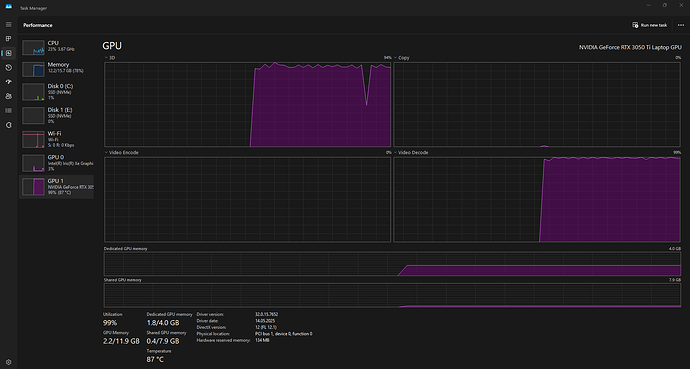Open the Video Encode engine dropdown
Image resolution: width=690 pixels, height=369 pixels.
tap(122, 153)
